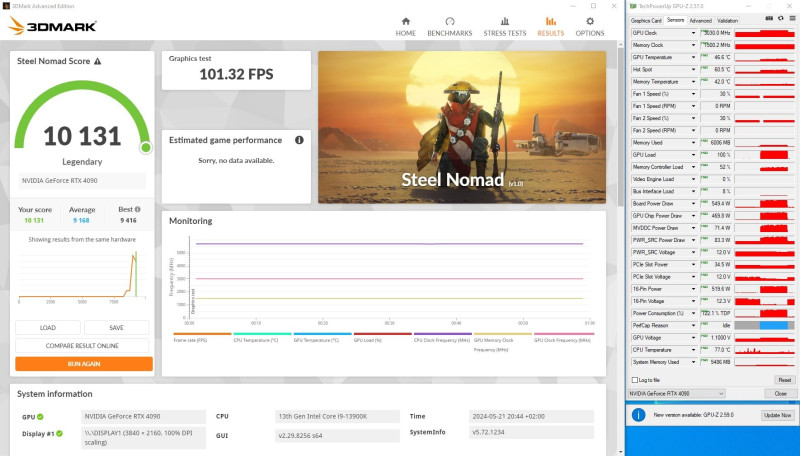Image resolution: width=800 pixels, height=456 pixels.
Task: Switch to Advanced tab in GPU-Z
Action: point(701,21)
